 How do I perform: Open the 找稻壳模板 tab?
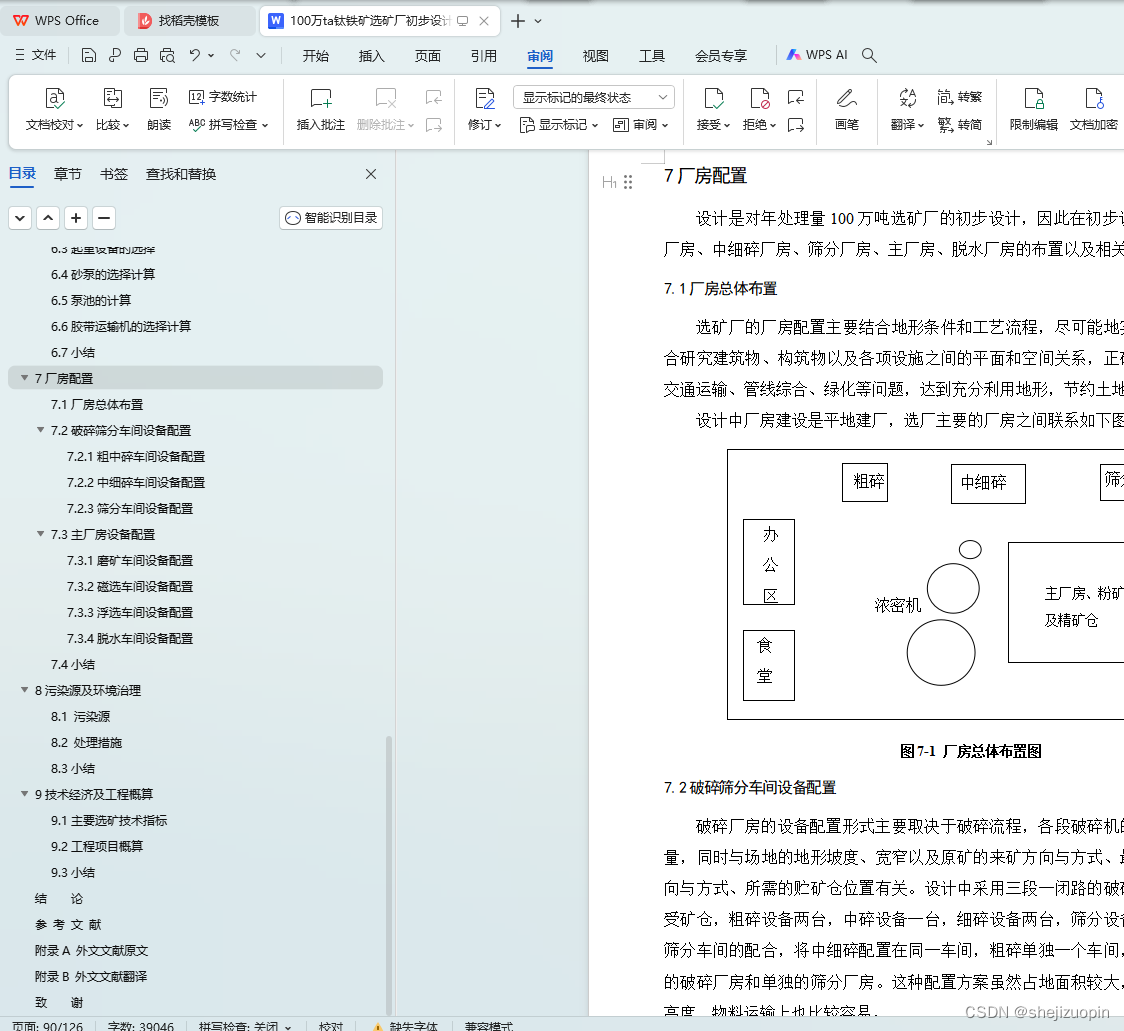point(189,21)
